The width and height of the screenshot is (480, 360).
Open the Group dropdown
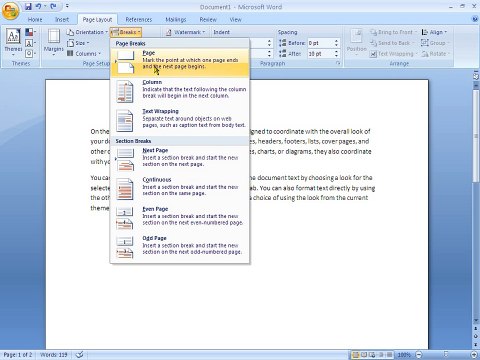[435, 43]
